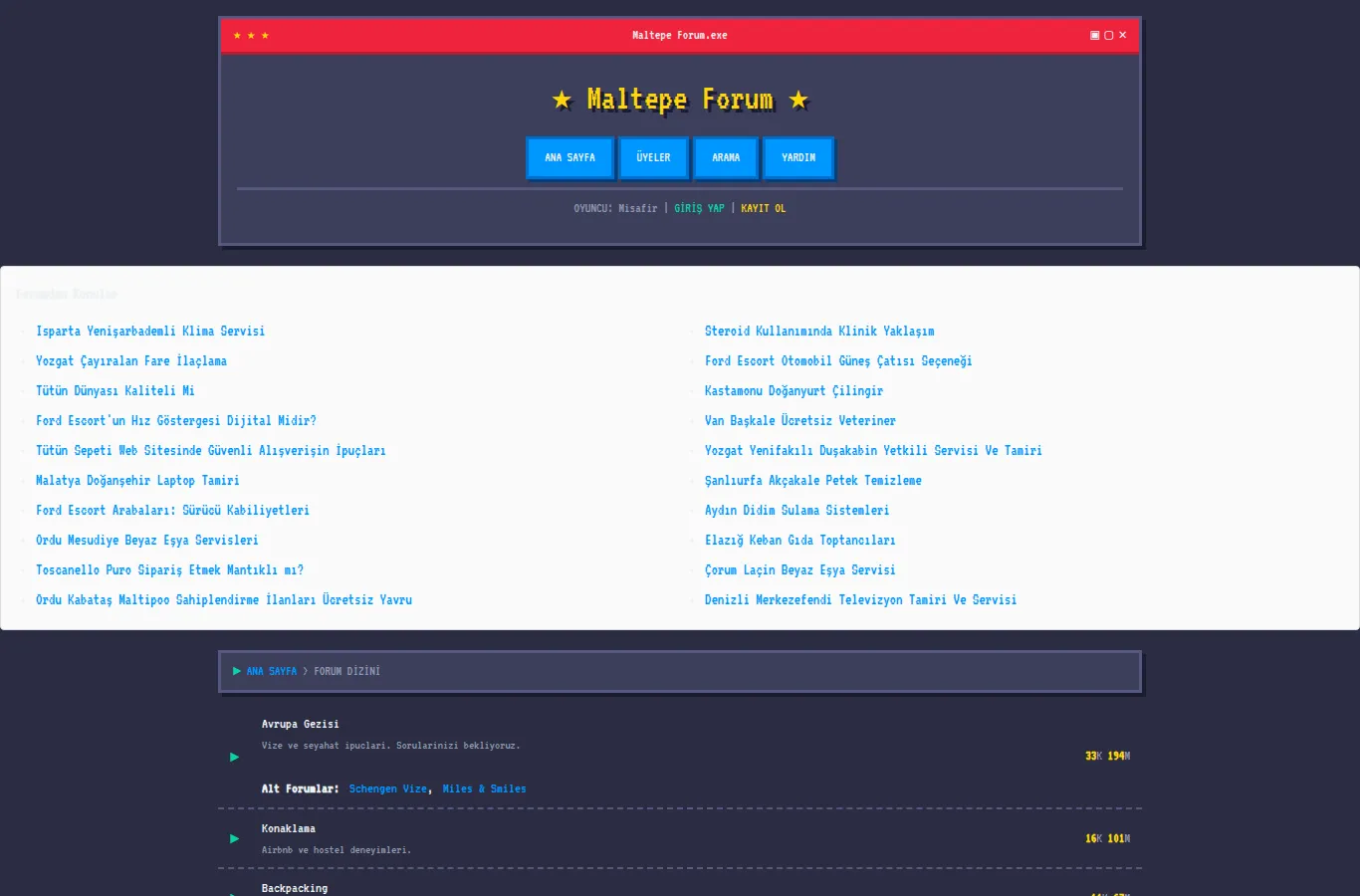The width and height of the screenshot is (1360, 896).
Task: Open the YARDIM help button
Action: [x=798, y=157]
